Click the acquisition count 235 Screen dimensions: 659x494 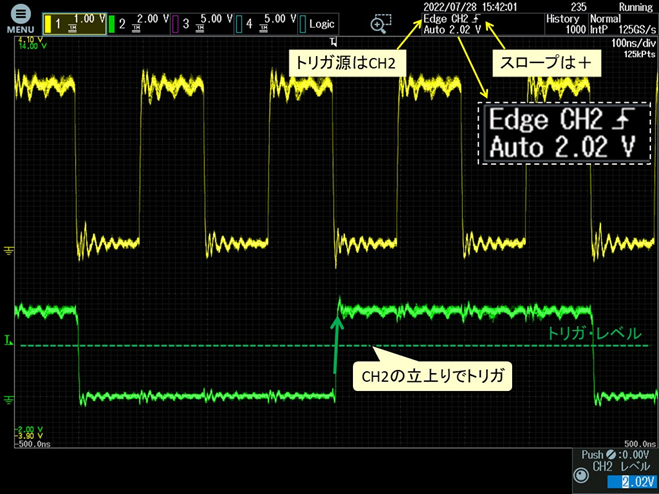[579, 7]
